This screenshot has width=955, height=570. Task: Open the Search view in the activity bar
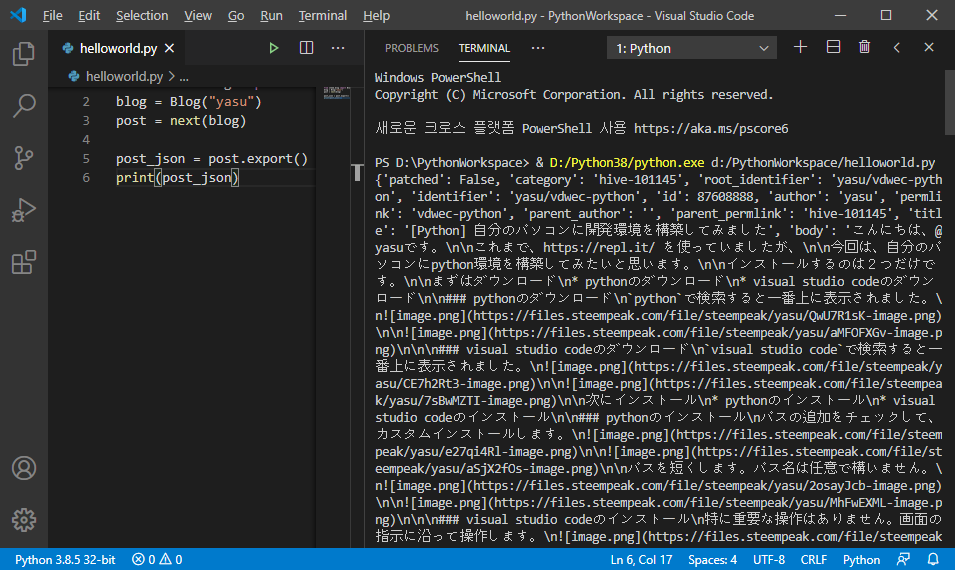[x=24, y=105]
